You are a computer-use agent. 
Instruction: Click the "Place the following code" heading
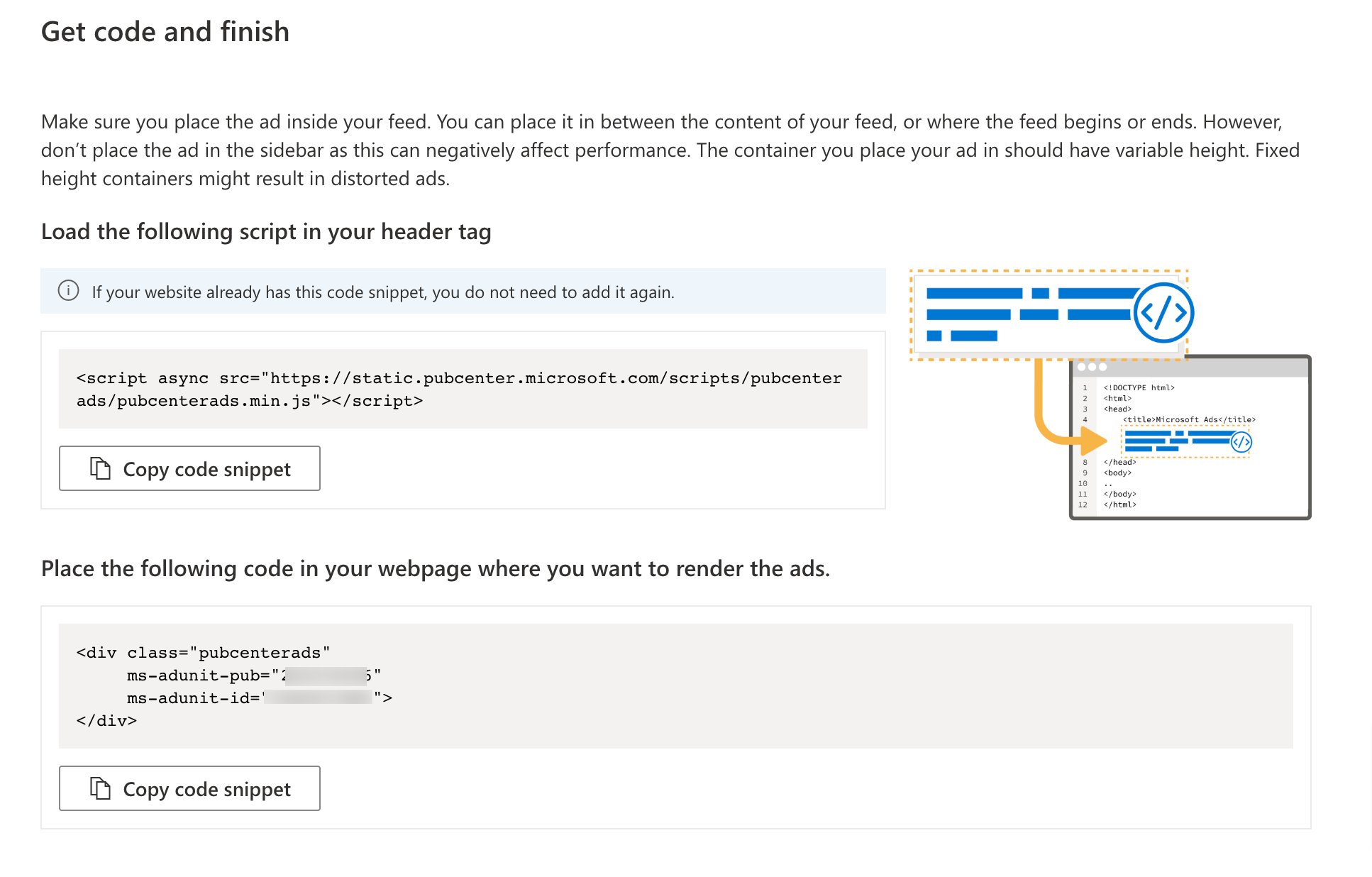435,568
